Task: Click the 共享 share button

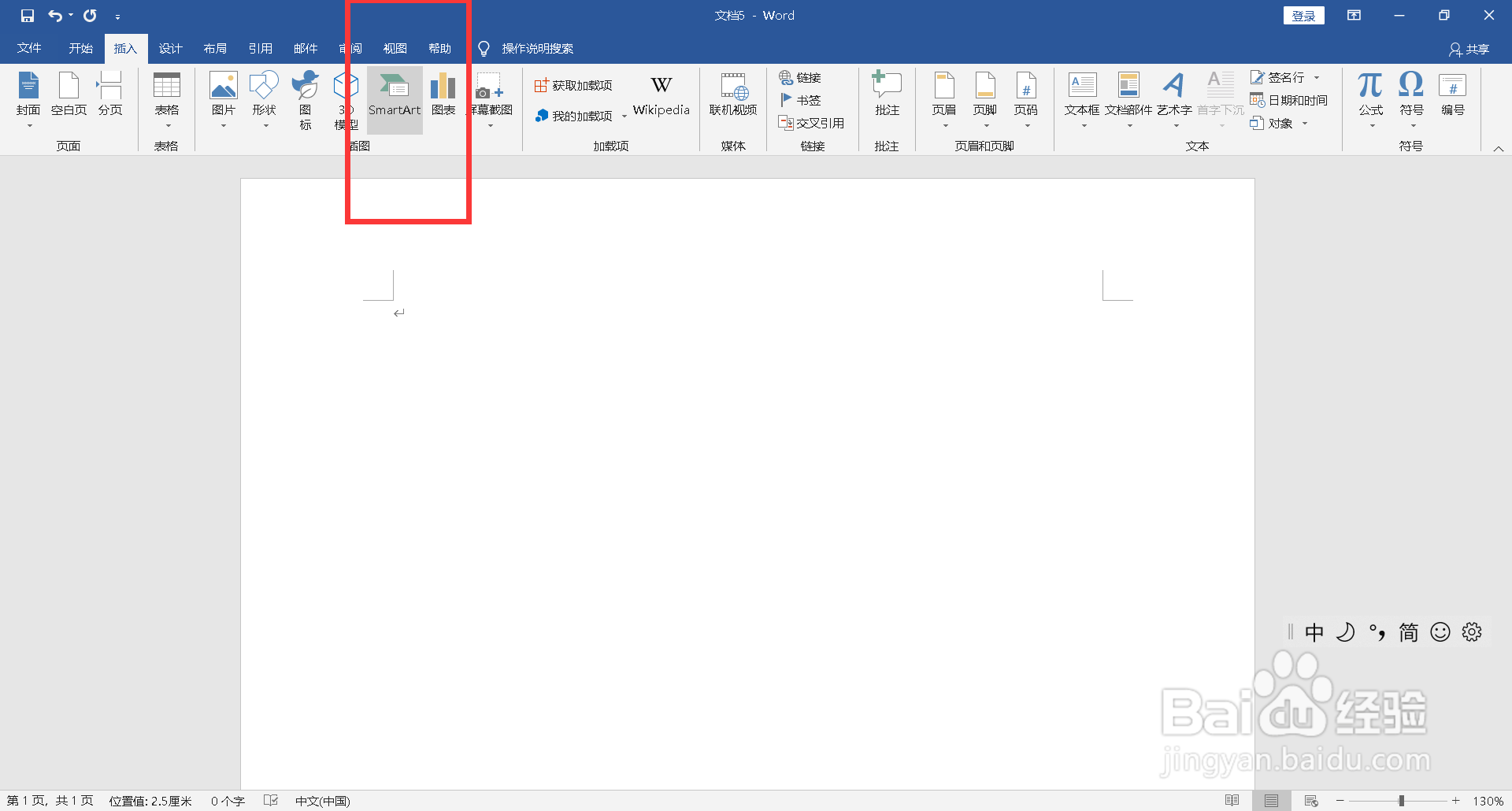Action: tap(1469, 49)
